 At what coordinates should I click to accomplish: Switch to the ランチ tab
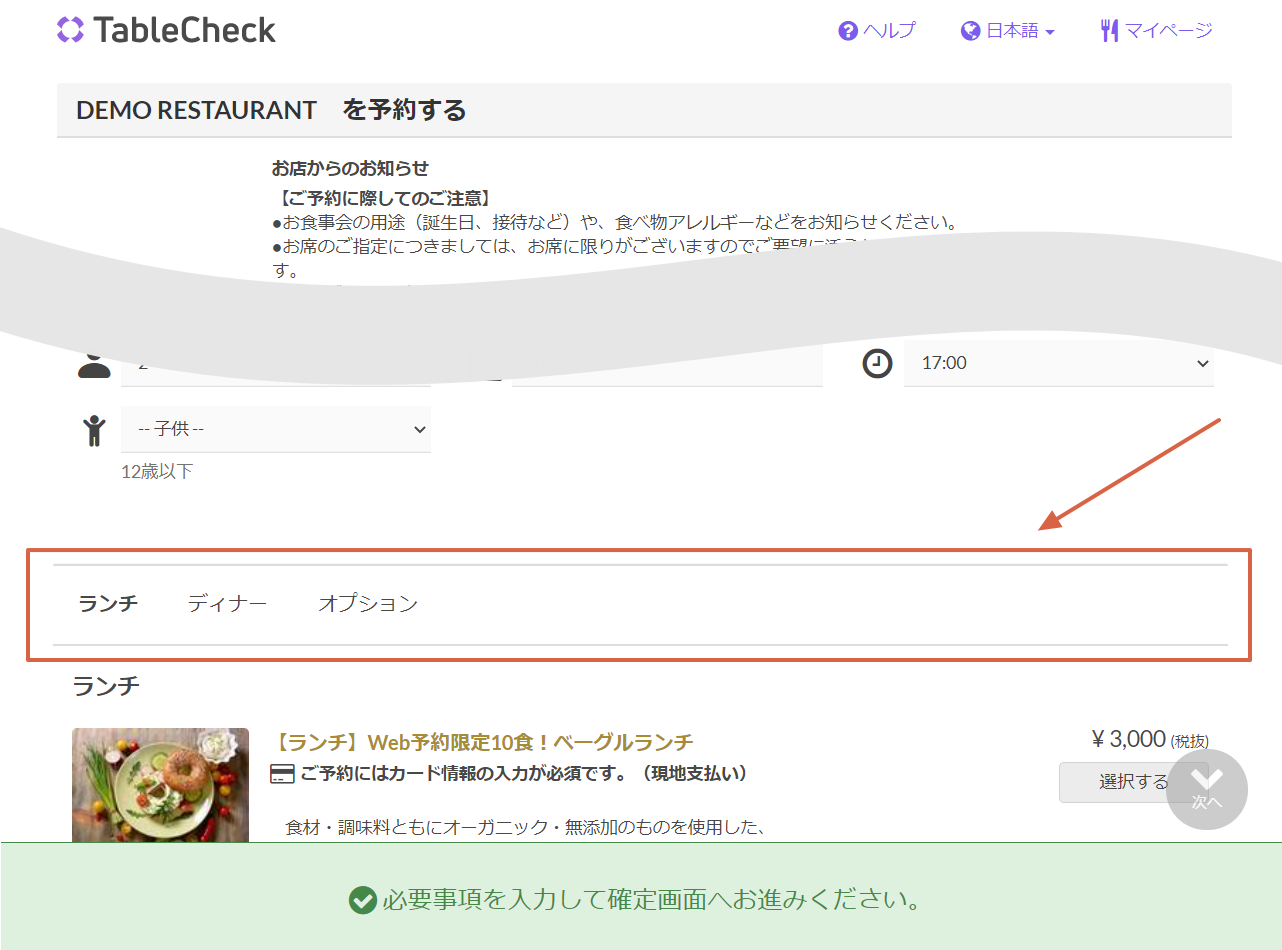tap(108, 603)
